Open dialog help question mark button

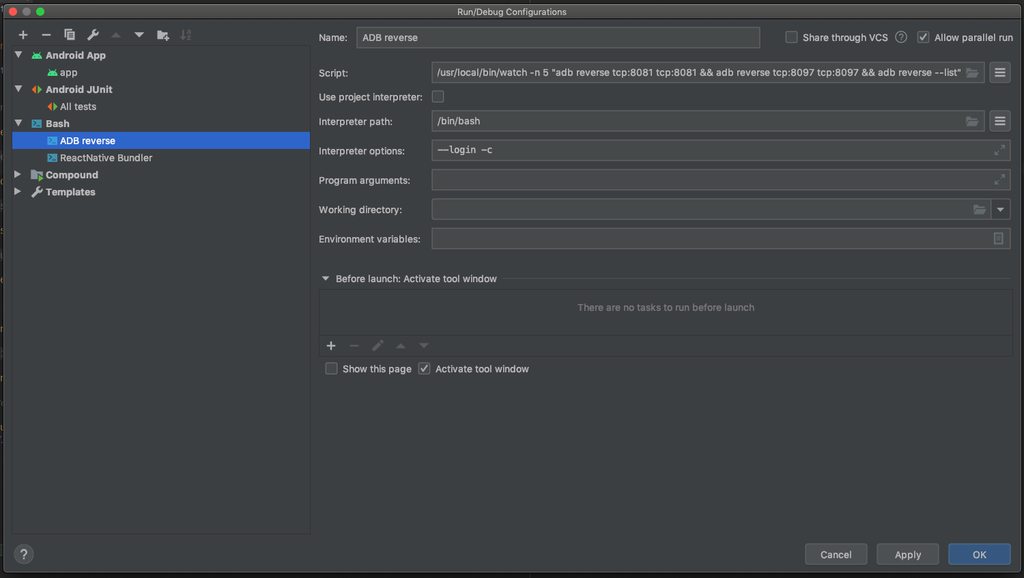24,554
